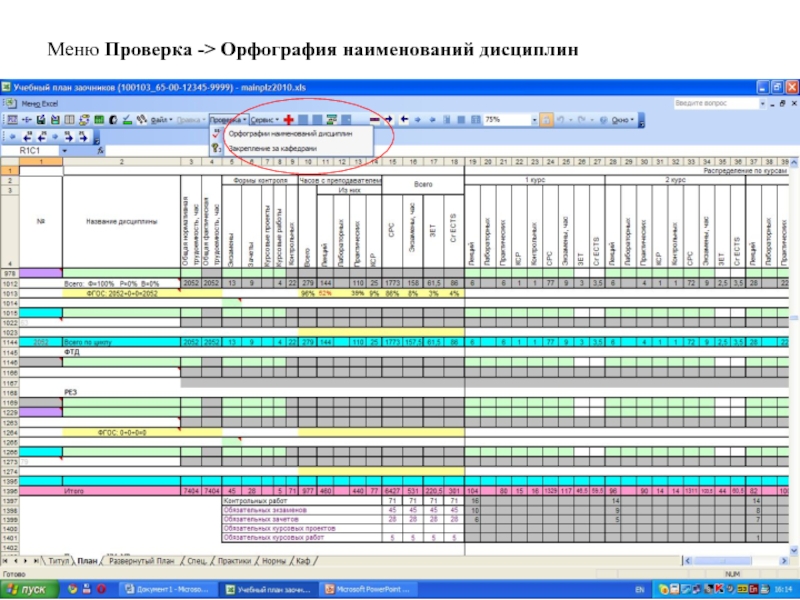Choose Закрепление за кафедрами menu entry
This screenshot has width=800, height=600.
272,147
